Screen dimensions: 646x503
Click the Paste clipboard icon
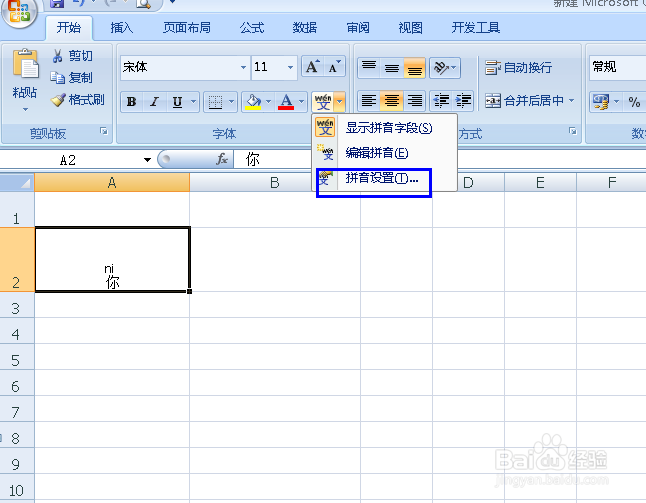(x=25, y=64)
